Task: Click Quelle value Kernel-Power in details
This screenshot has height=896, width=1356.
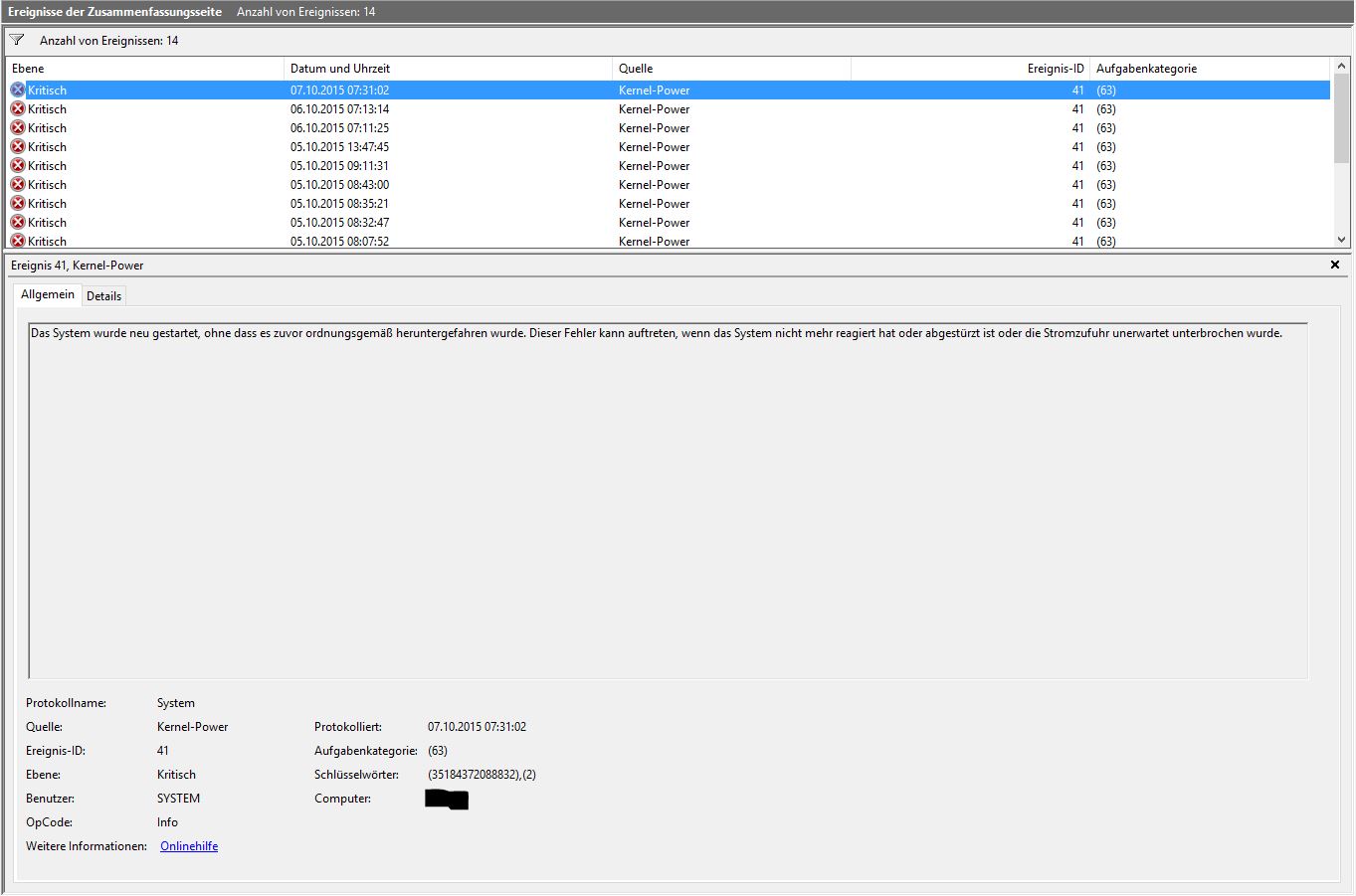Action: click(192, 727)
